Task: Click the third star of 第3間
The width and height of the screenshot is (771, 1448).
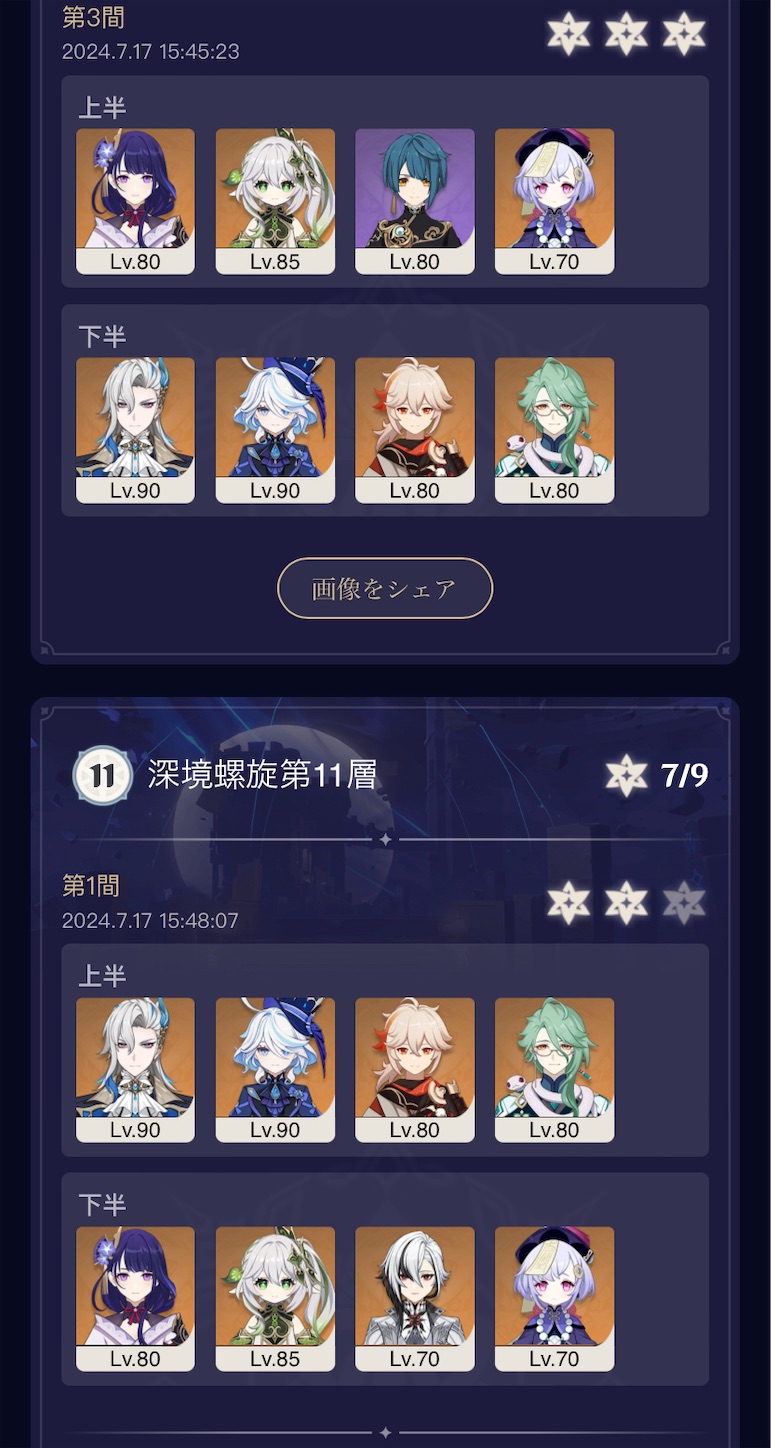Action: click(x=684, y=33)
